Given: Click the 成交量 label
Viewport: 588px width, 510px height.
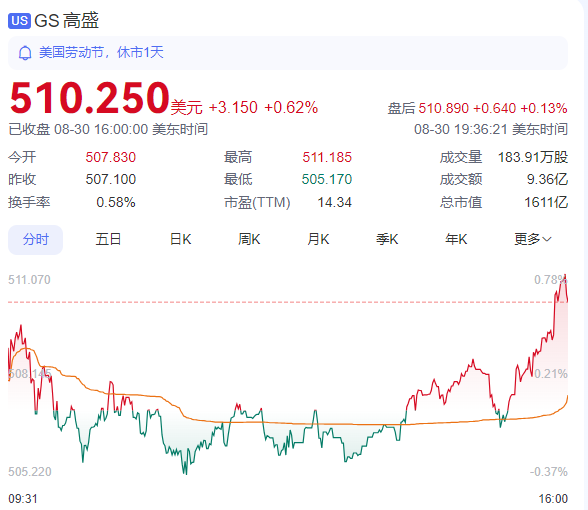Looking at the screenshot, I should (461, 157).
